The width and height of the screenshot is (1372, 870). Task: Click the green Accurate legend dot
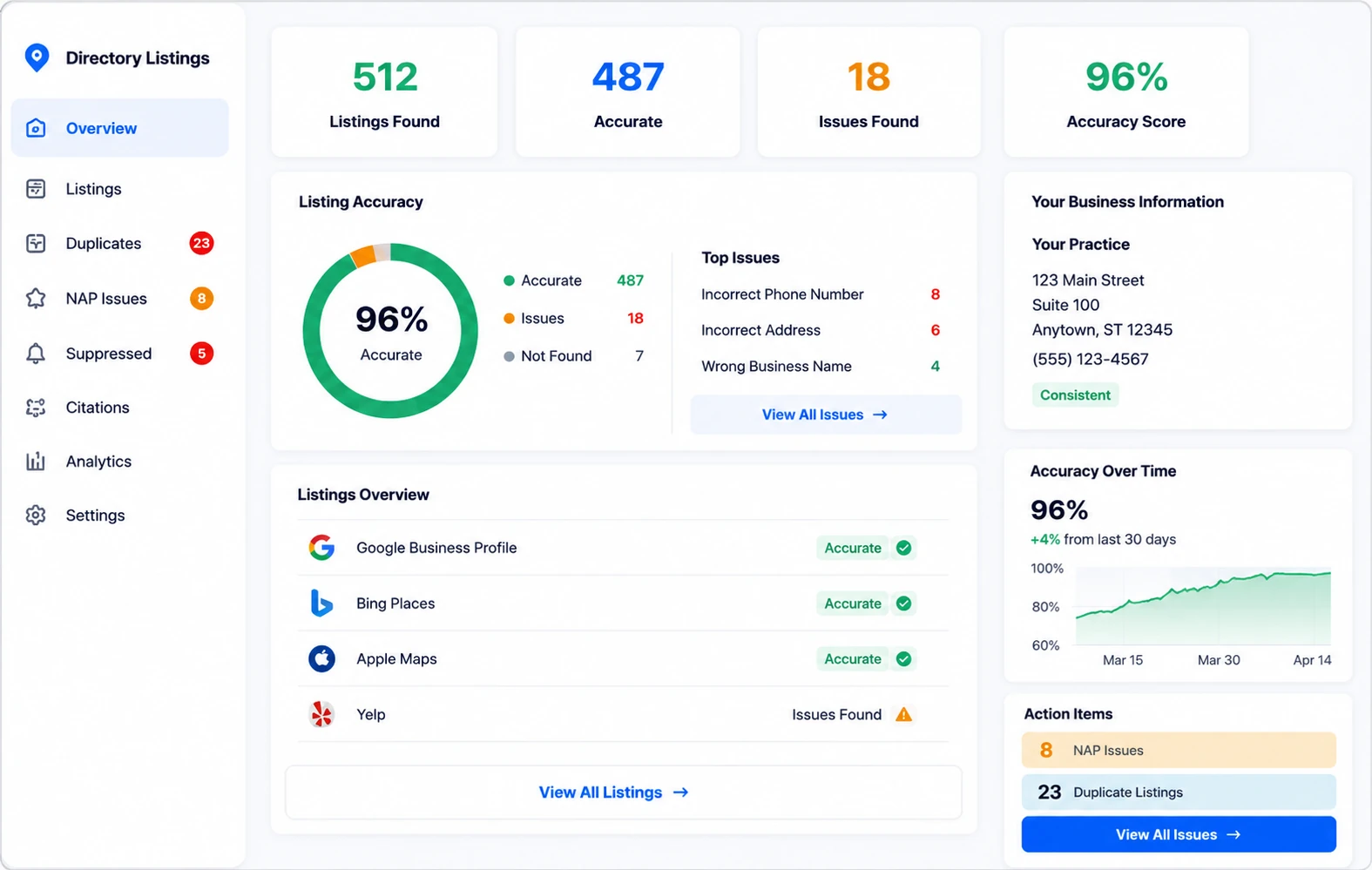pos(509,280)
